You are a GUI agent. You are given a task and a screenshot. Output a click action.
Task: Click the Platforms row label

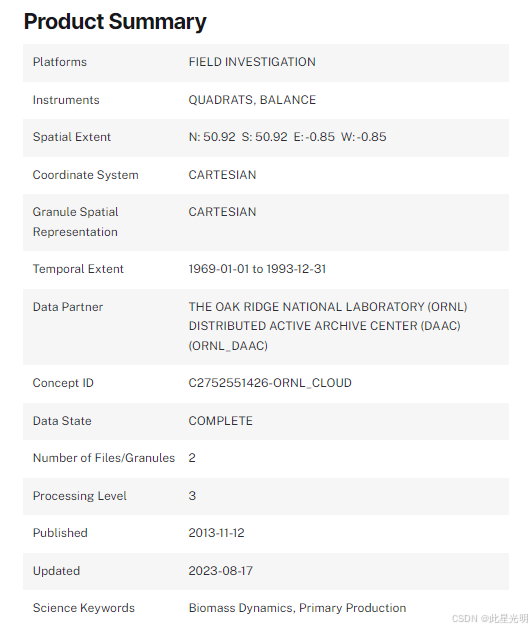[60, 62]
